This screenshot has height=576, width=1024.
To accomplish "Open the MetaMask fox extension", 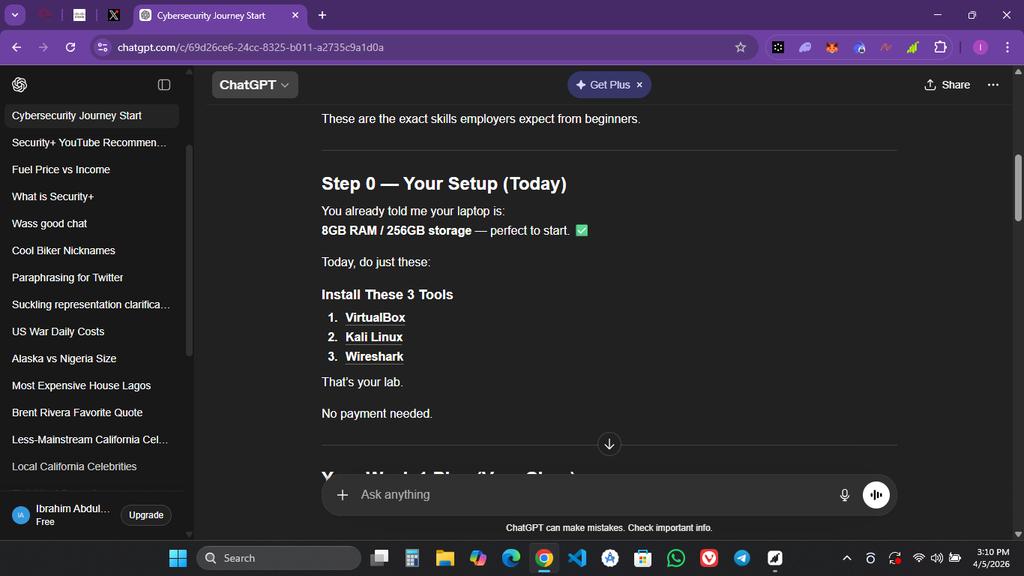I will coord(831,47).
